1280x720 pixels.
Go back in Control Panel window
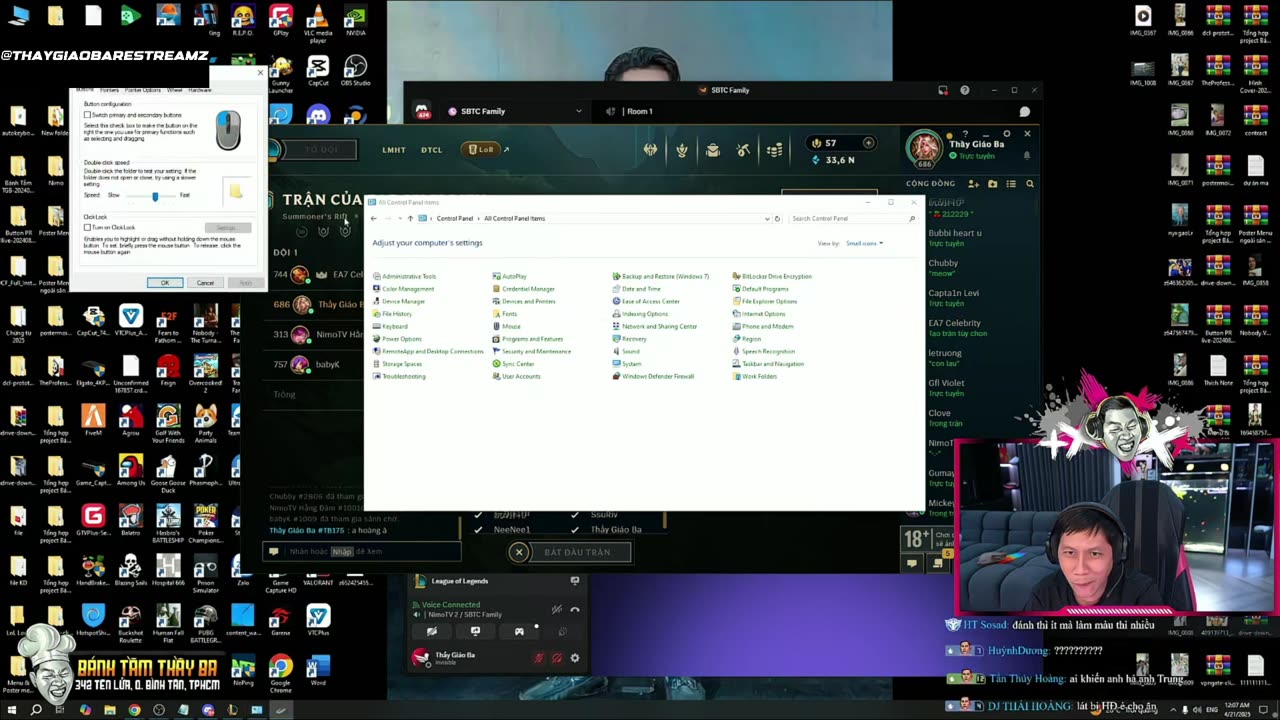pos(374,218)
